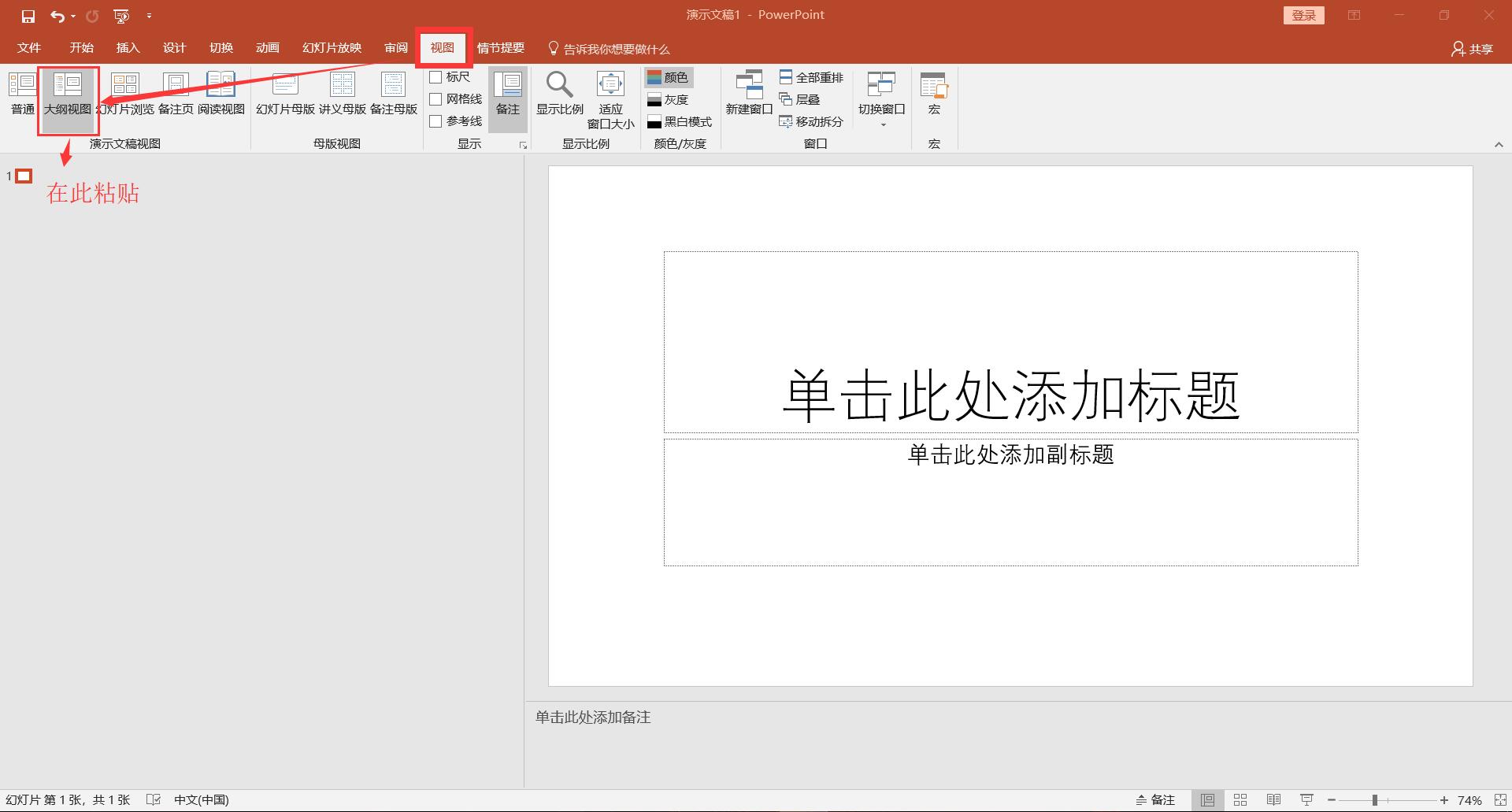The width and height of the screenshot is (1512, 812).
Task: Enable the 网格线 gridlines checkbox
Action: click(438, 98)
